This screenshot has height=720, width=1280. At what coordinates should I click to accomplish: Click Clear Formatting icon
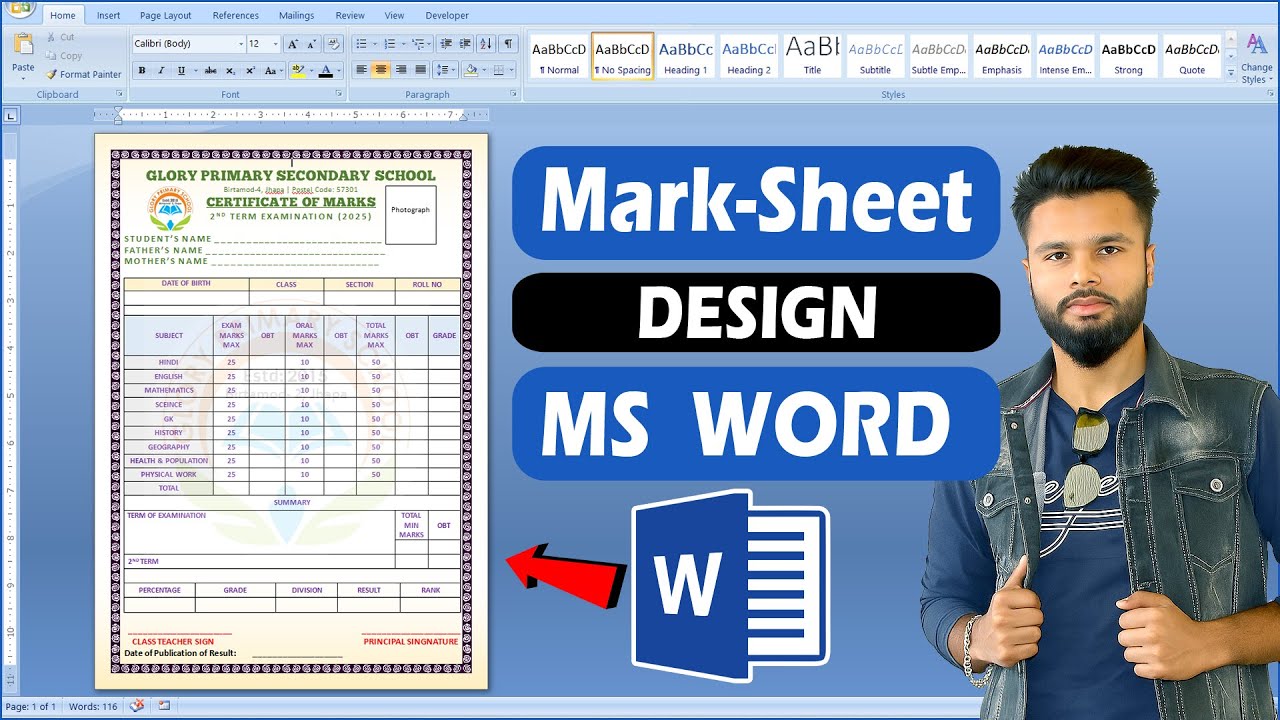tap(334, 44)
